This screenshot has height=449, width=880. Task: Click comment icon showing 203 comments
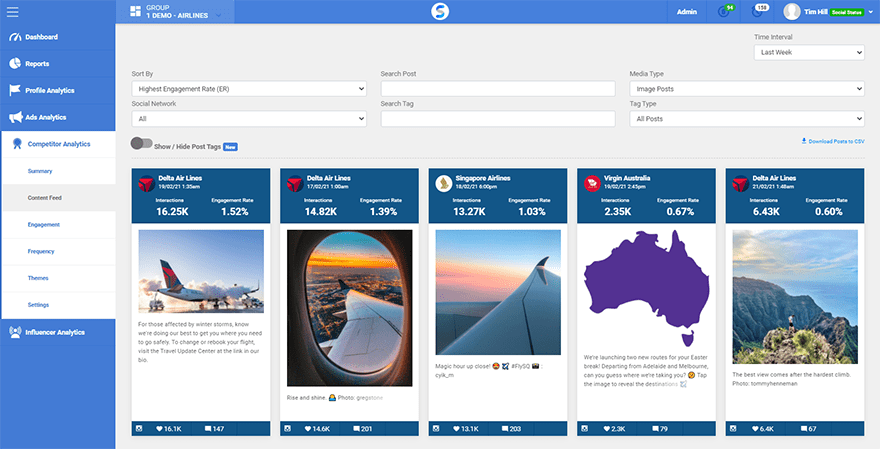(x=505, y=429)
